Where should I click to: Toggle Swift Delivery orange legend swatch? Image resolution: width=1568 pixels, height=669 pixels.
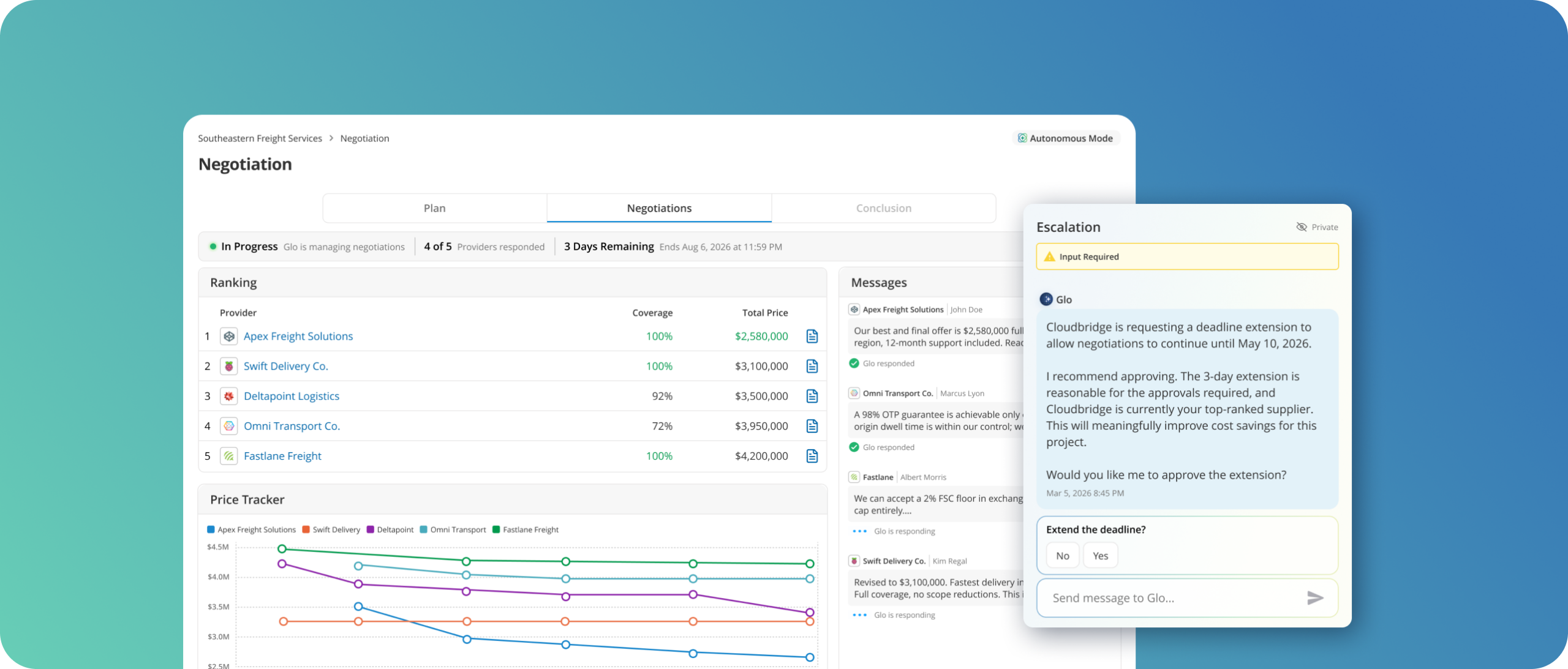pyautogui.click(x=306, y=529)
